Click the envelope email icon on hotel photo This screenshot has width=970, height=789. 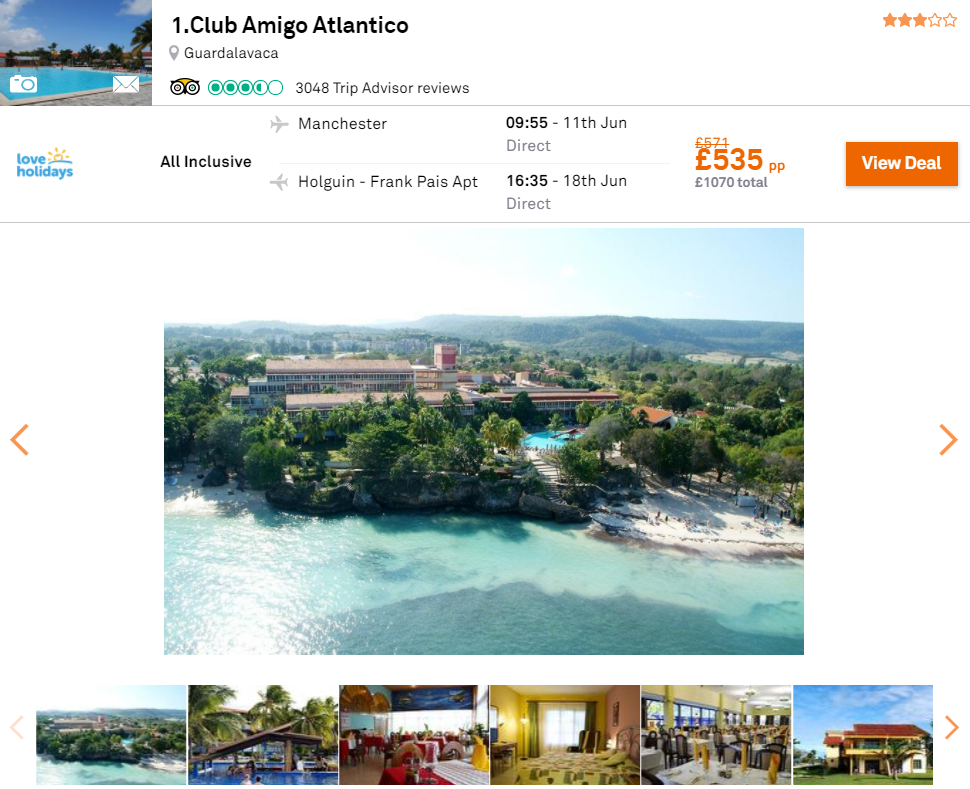(x=126, y=84)
